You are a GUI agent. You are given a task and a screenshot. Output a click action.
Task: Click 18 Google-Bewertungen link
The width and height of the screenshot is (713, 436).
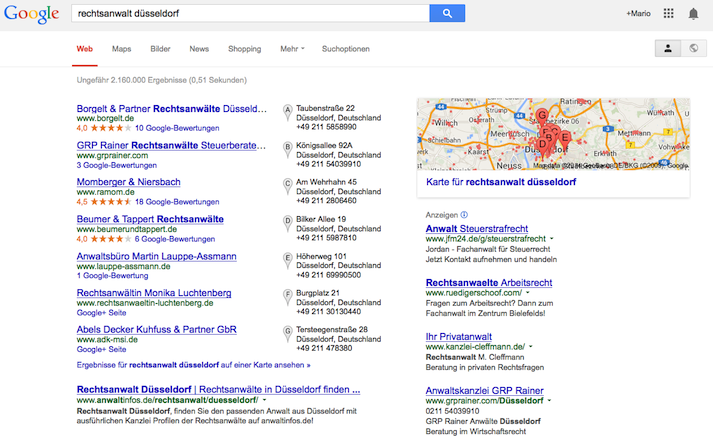pos(177,202)
